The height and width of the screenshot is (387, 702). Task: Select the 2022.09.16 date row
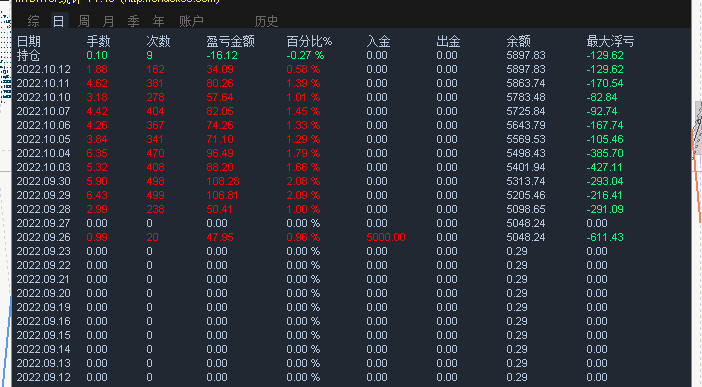click(43, 321)
